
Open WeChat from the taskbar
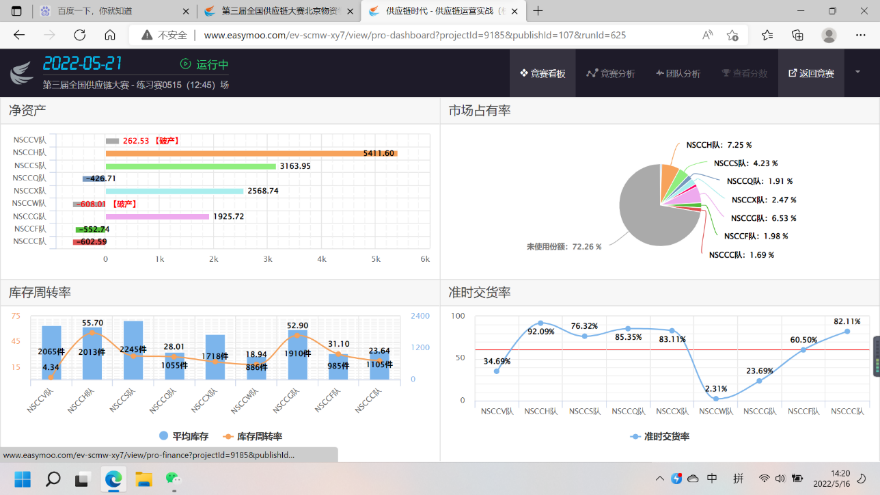pos(172,478)
